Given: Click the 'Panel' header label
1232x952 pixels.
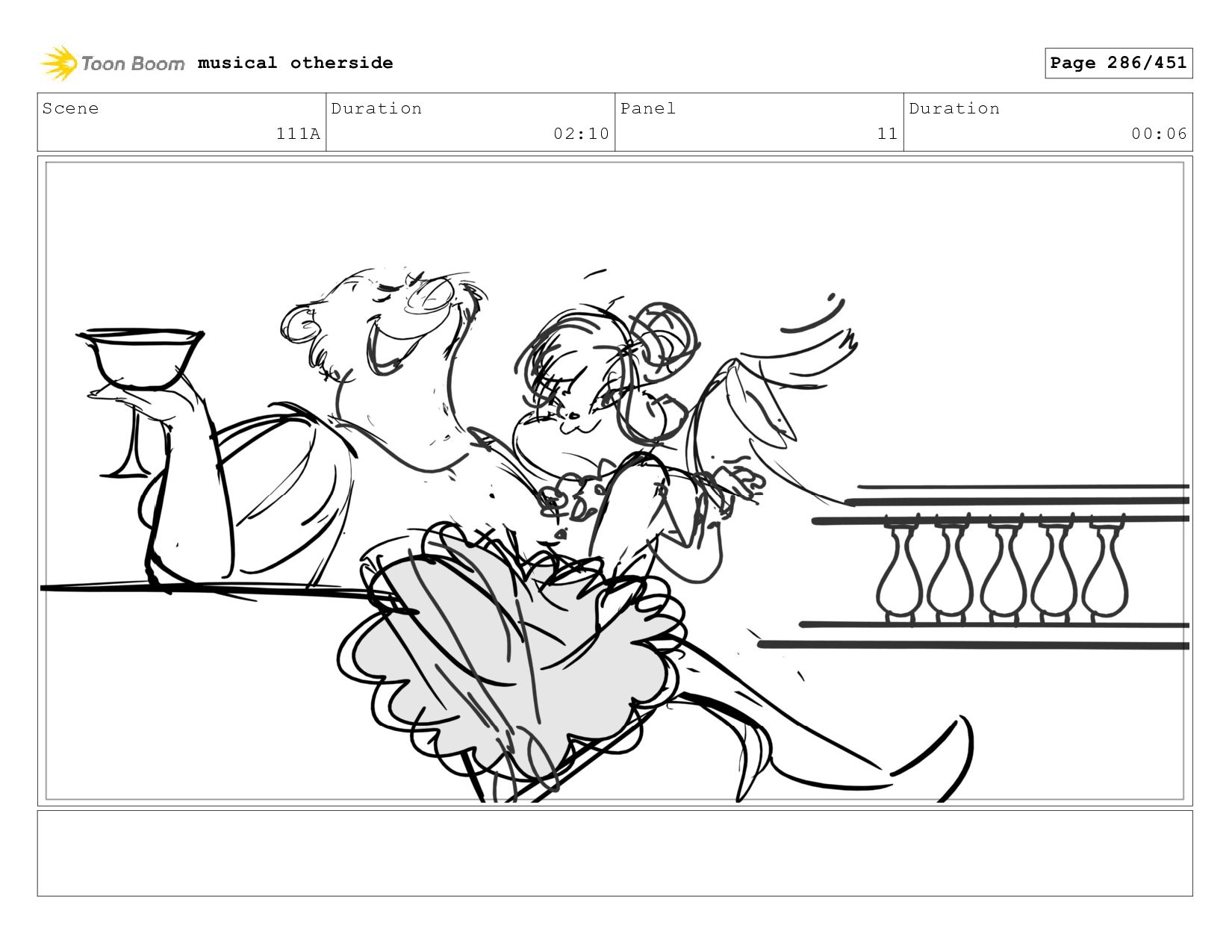Looking at the screenshot, I should click(647, 108).
